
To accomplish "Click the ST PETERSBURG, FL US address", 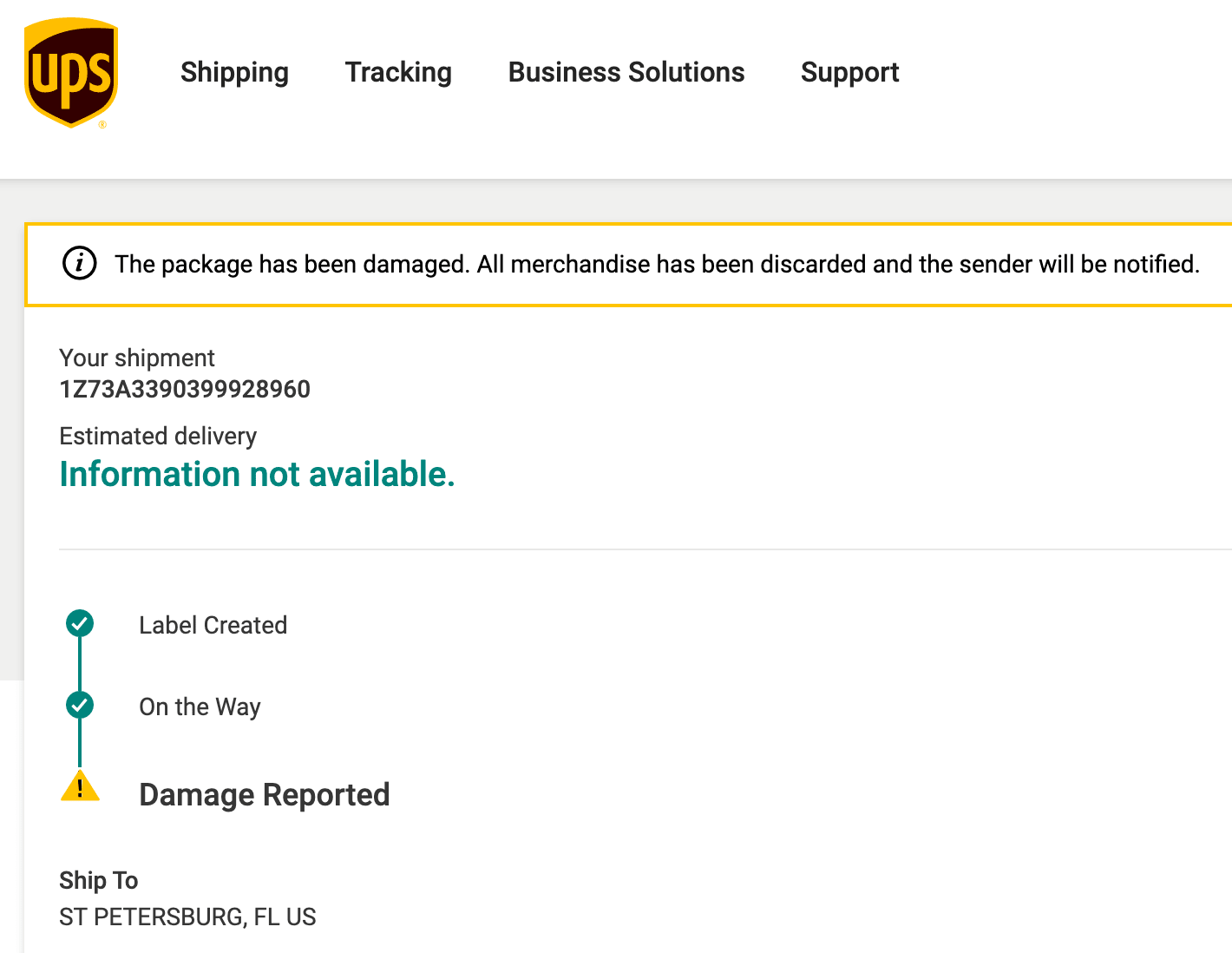I will coord(187,917).
